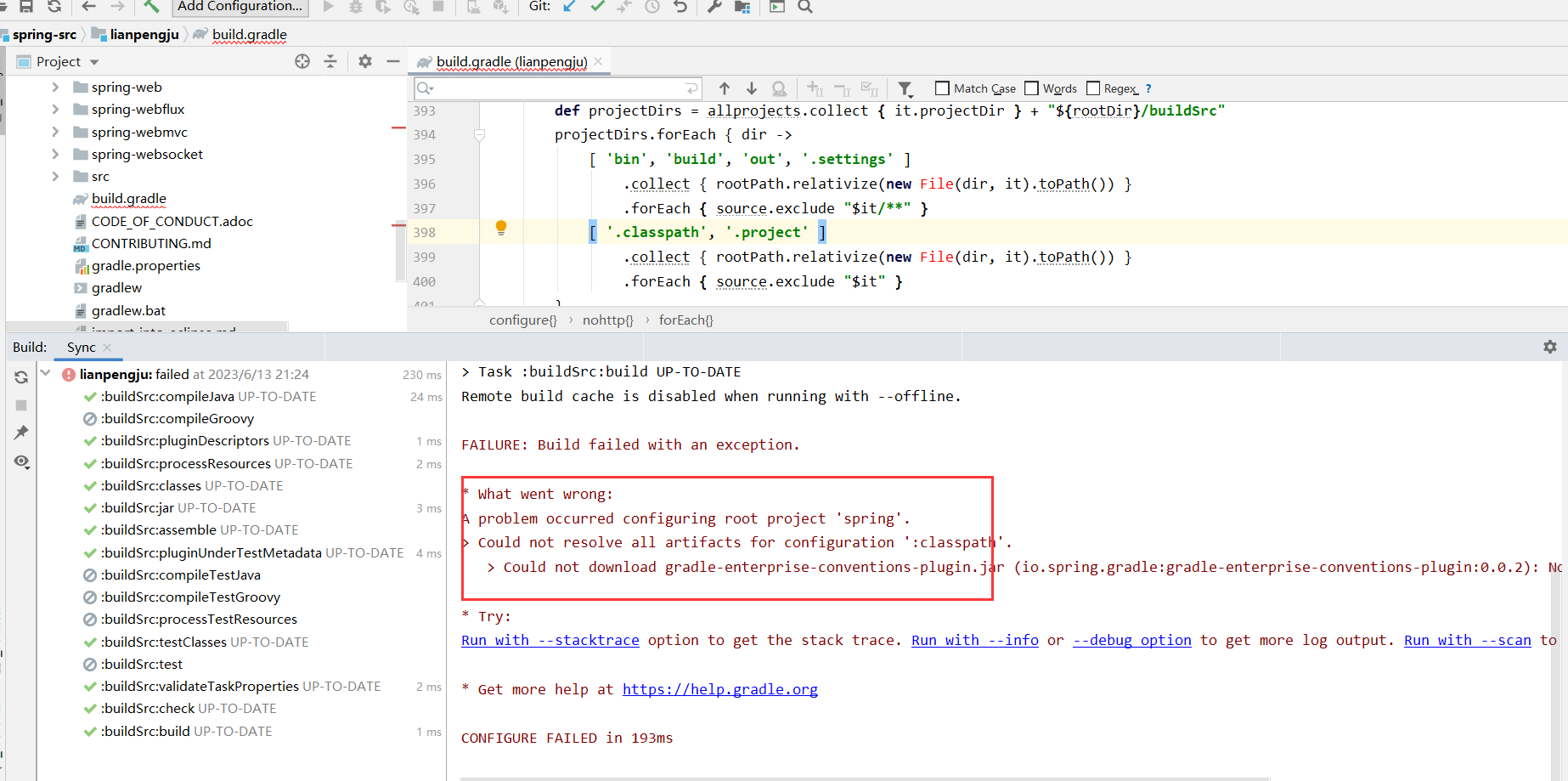Screen dimensions: 1568x781
Task: Open the search filter funnel icon
Action: 905,88
